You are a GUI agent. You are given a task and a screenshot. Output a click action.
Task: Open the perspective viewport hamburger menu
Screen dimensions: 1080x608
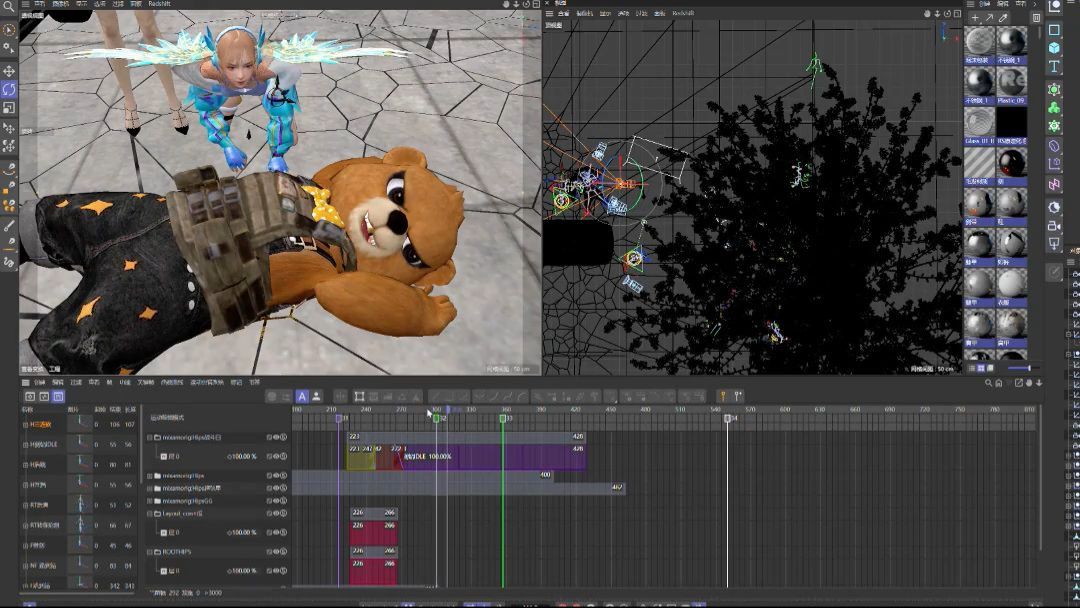tap(25, 4)
